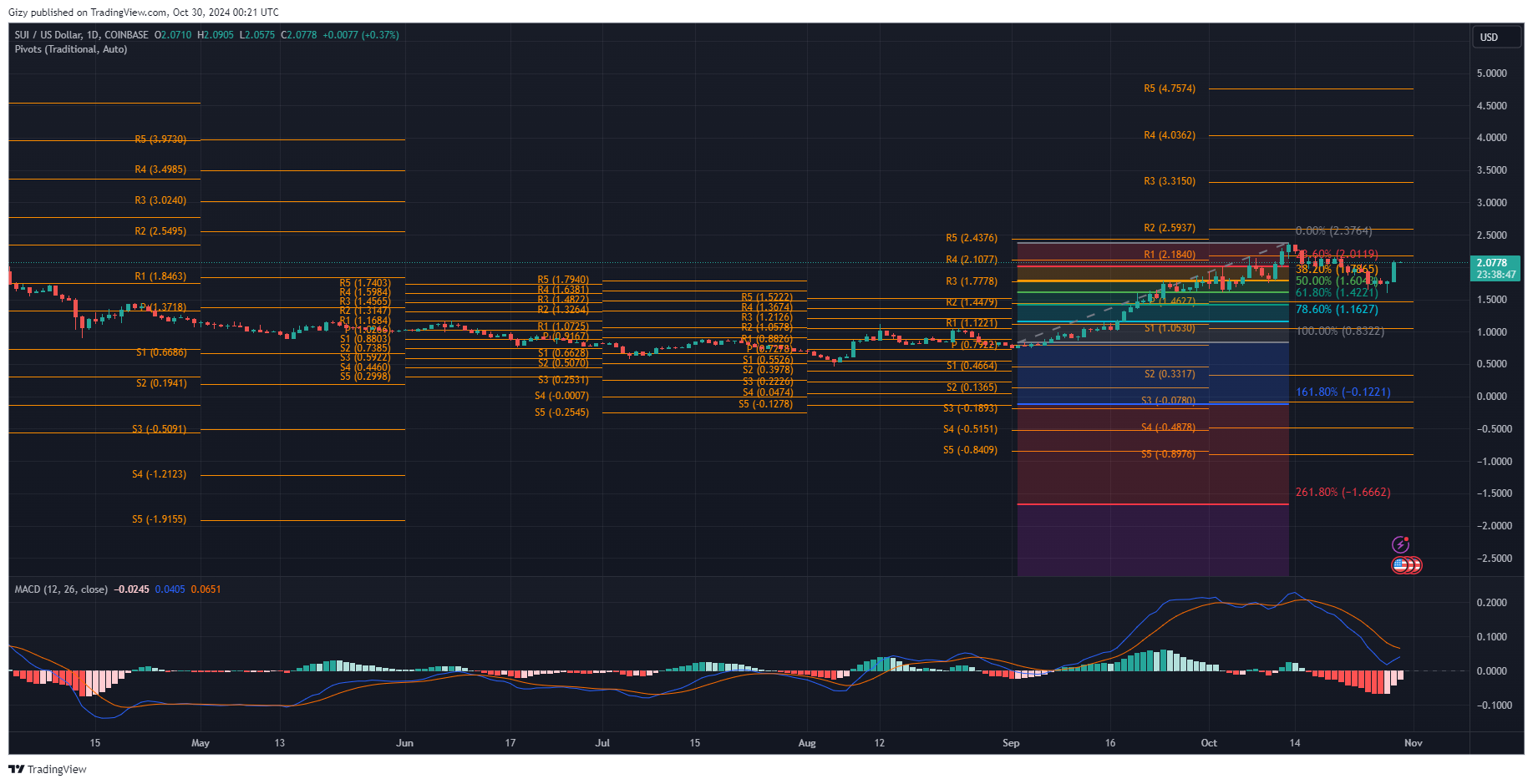
Task: Click the MACD value -0.0245 in legend
Action: pos(131,589)
